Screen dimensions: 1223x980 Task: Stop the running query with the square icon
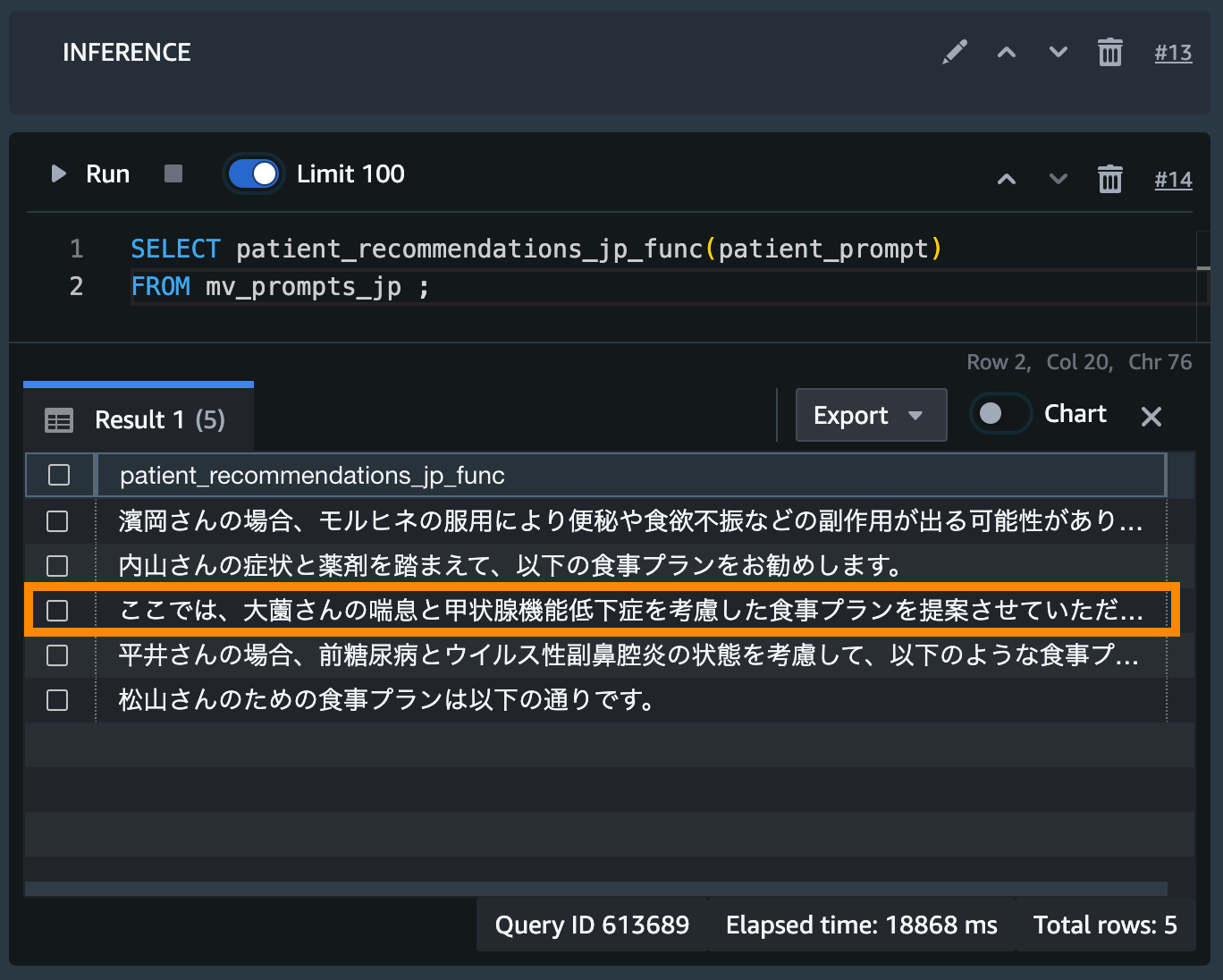click(173, 173)
